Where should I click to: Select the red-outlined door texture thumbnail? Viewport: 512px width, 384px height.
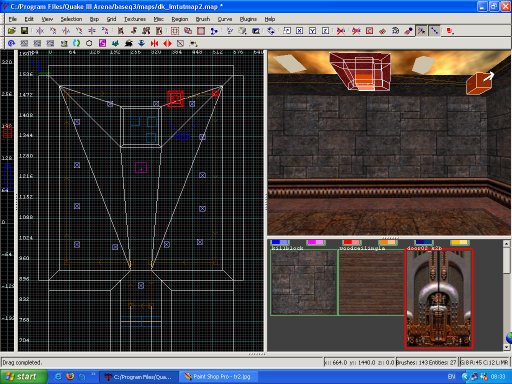439,299
